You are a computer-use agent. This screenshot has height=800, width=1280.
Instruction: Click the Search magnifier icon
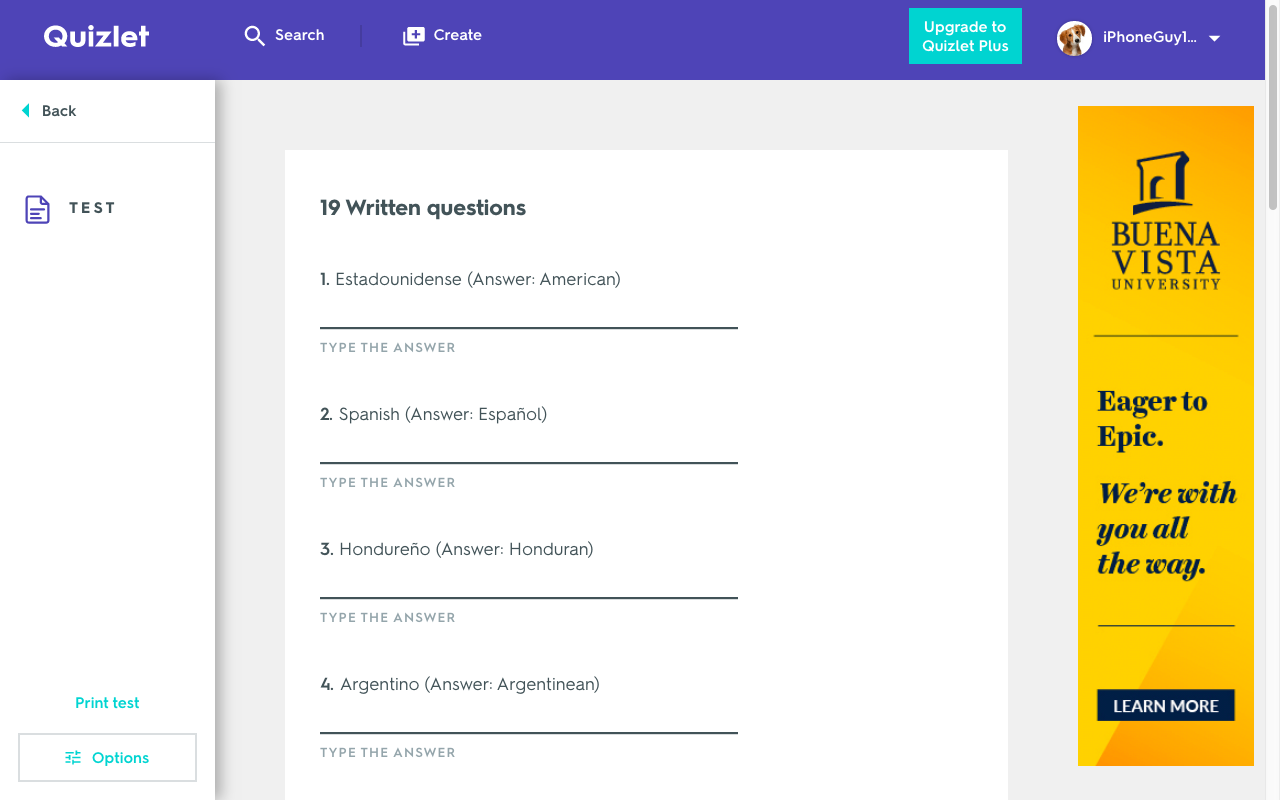pyautogui.click(x=254, y=36)
